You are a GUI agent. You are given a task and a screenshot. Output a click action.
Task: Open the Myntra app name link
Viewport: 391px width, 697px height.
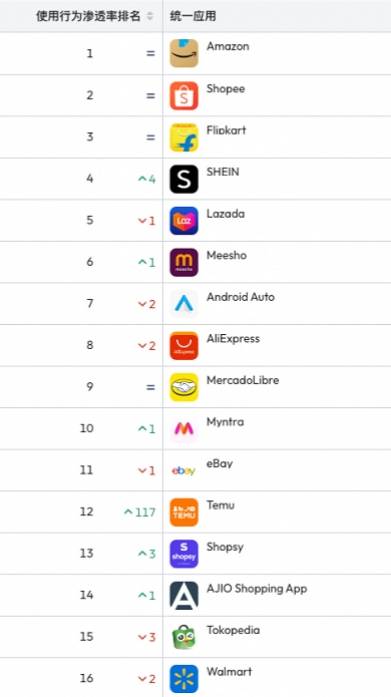(225, 422)
